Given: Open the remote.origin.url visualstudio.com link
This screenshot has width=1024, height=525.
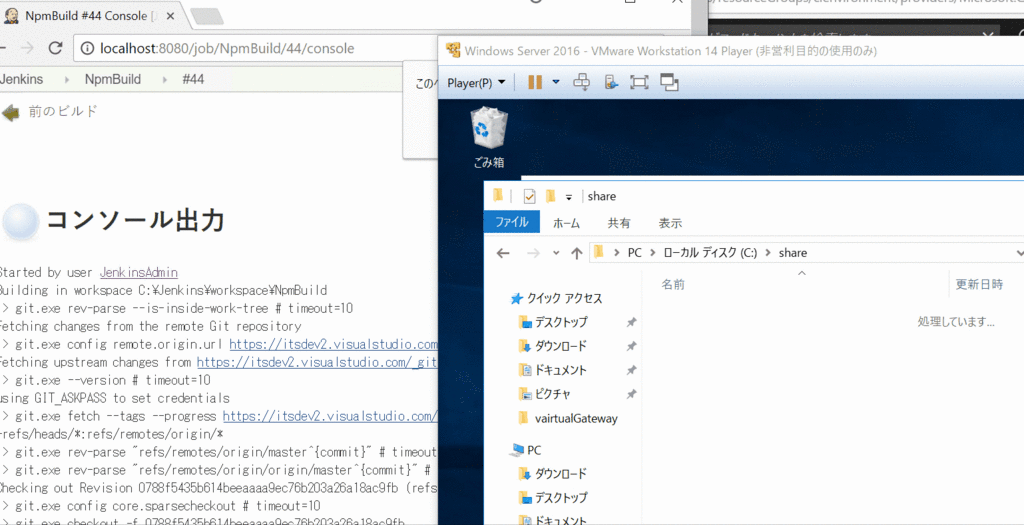Looking at the screenshot, I should tap(334, 344).
